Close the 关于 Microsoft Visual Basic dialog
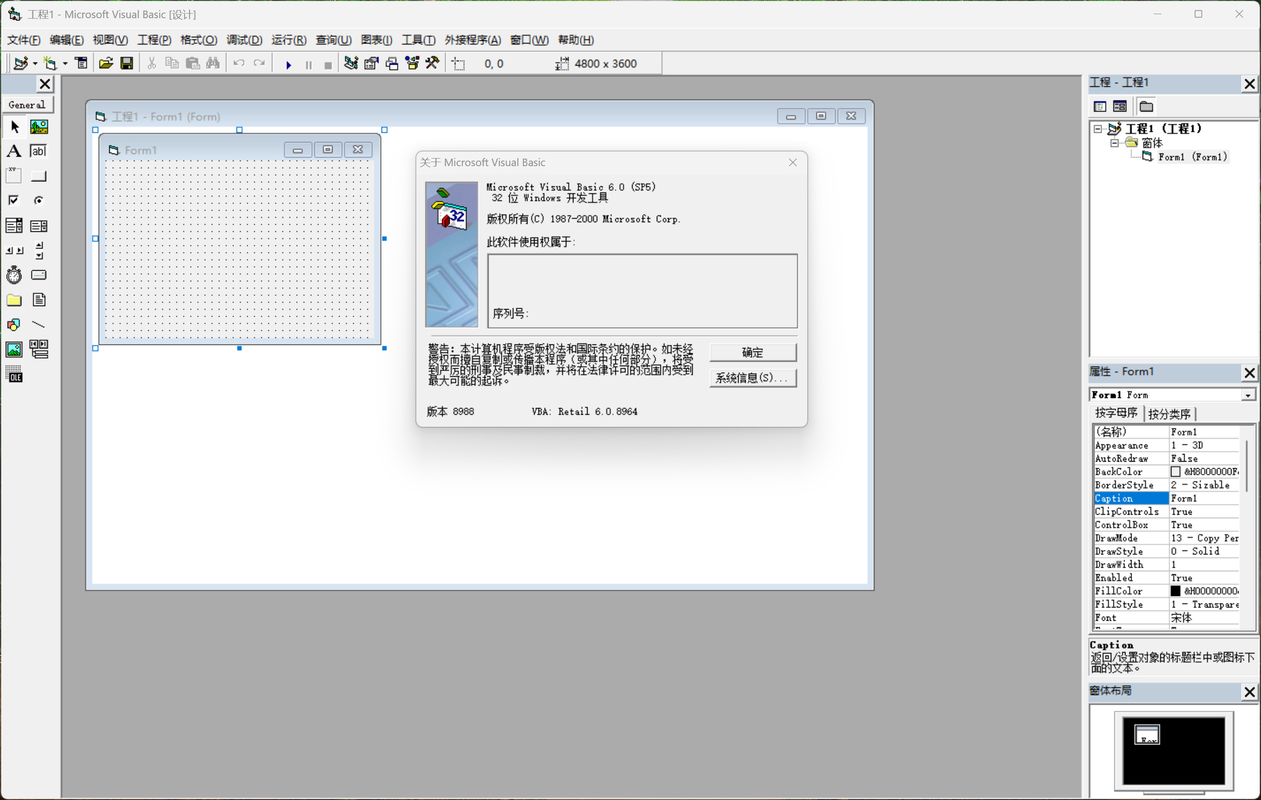The image size is (1261, 800). click(793, 162)
